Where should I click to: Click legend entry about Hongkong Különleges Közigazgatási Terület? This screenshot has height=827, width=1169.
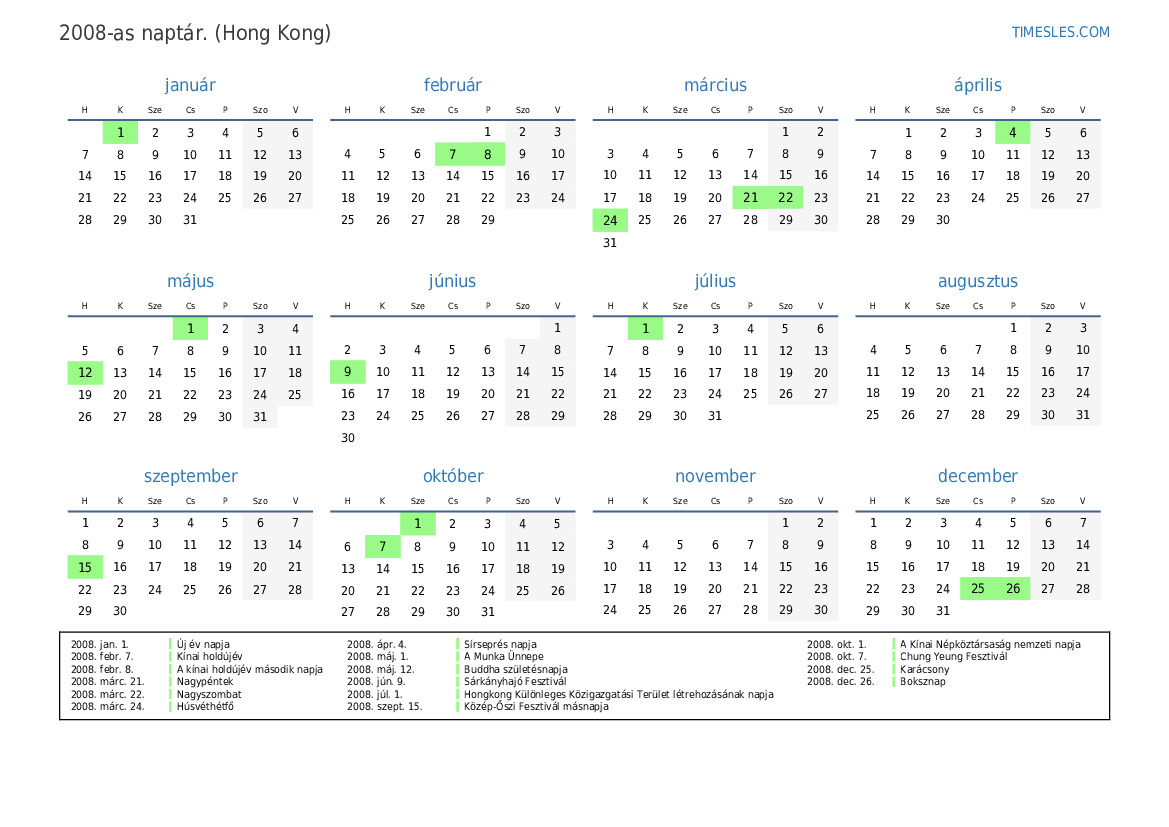point(619,694)
